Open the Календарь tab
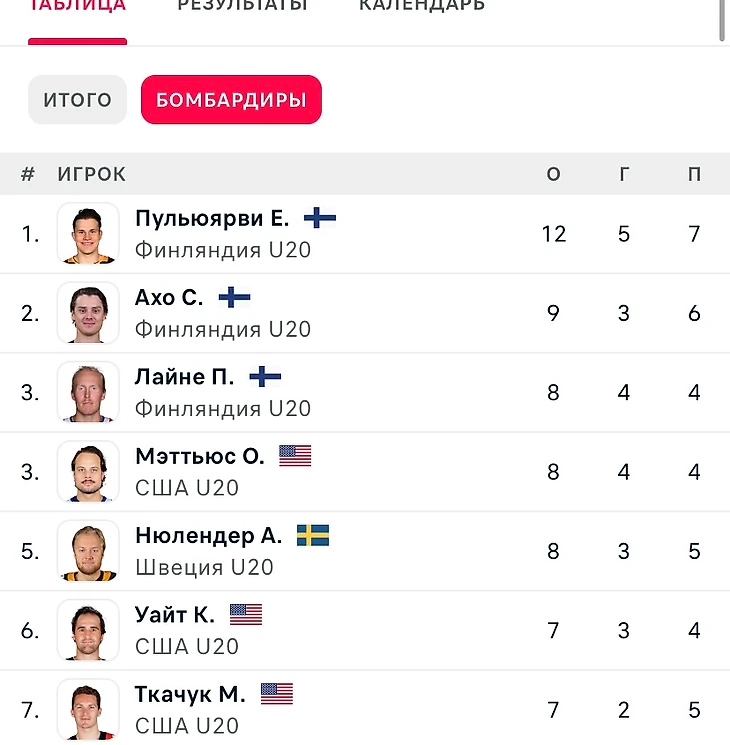The height and width of the screenshot is (745, 730). pyautogui.click(x=422, y=6)
